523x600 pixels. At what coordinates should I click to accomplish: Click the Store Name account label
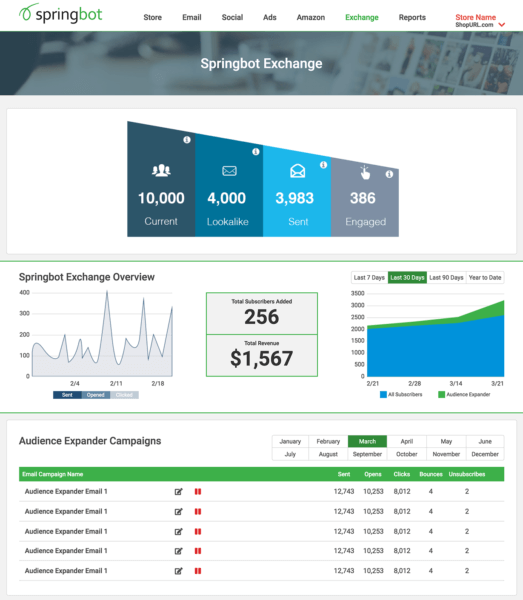(x=475, y=17)
